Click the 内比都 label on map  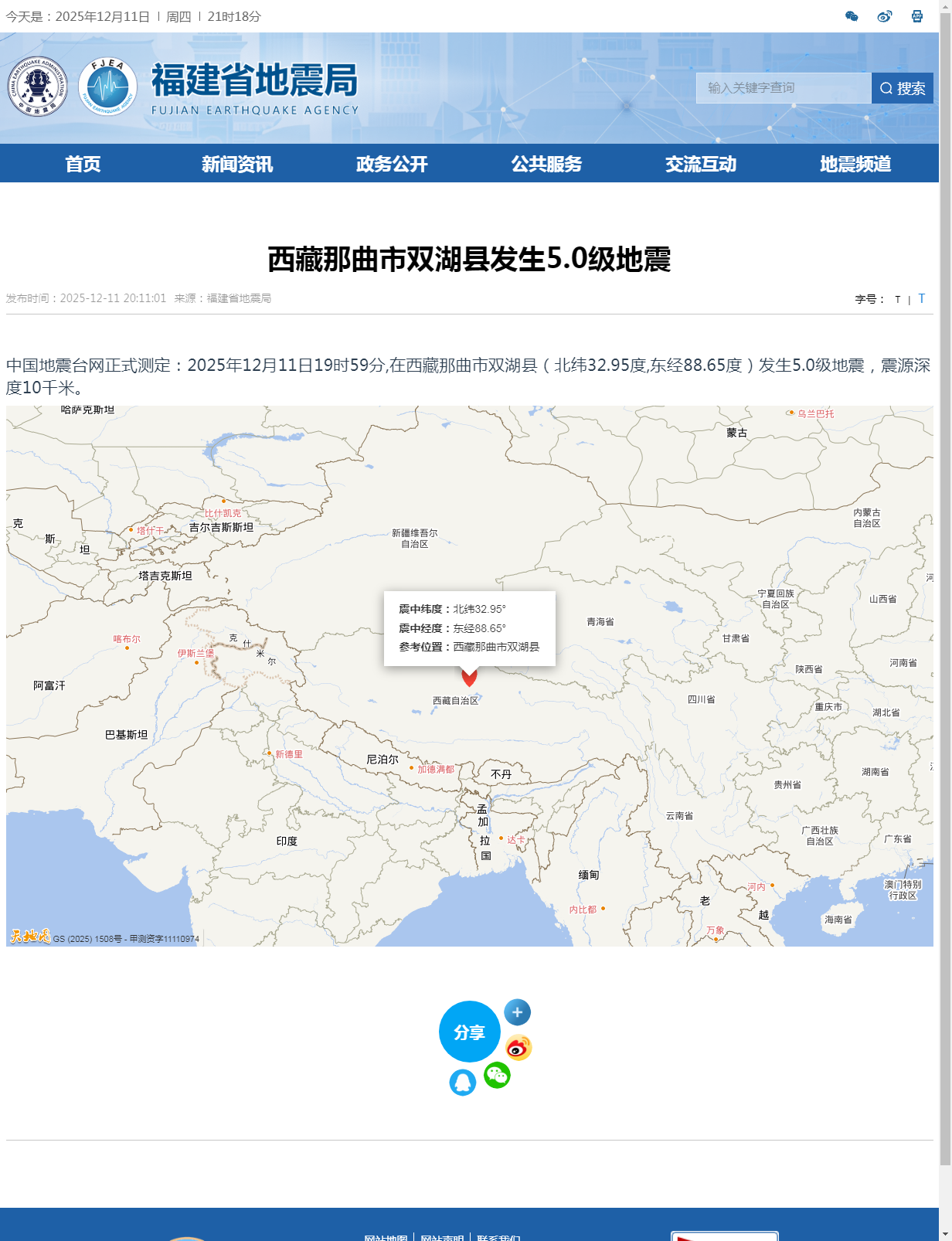point(583,910)
